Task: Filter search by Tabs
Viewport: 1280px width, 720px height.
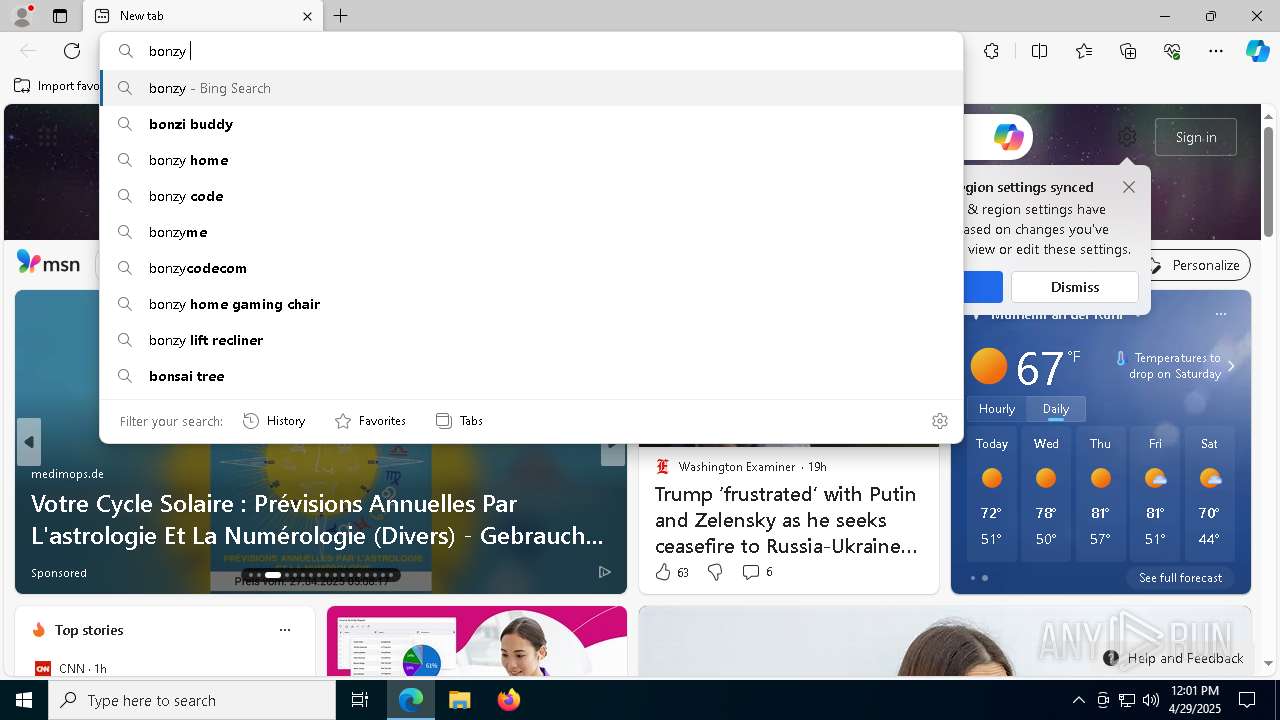Action: 459,421
